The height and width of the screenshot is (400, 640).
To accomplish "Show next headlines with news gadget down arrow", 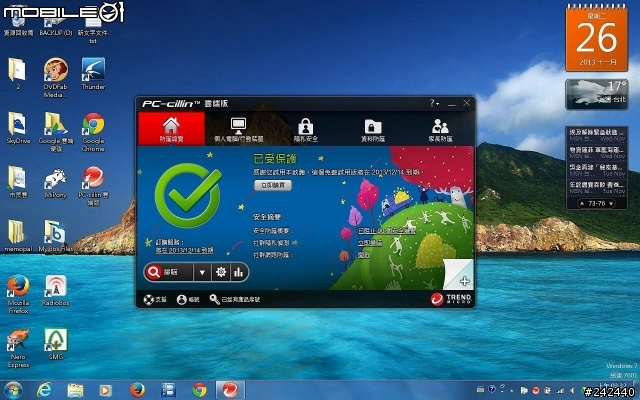I will coord(611,203).
